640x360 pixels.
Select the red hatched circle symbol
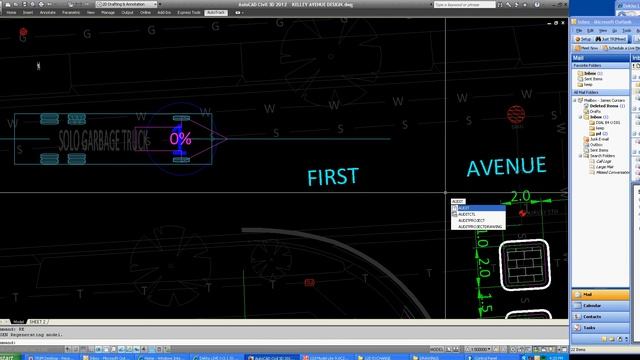pyautogui.click(x=516, y=115)
